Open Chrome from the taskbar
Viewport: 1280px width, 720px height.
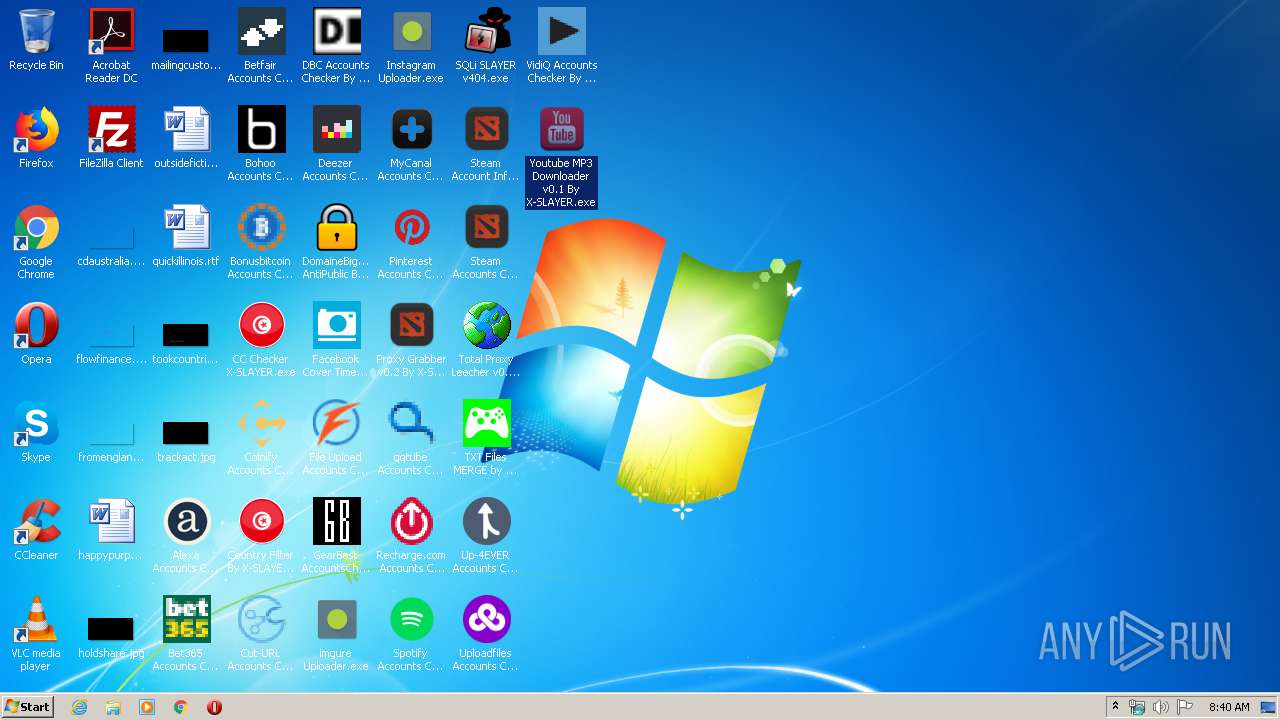click(x=181, y=707)
